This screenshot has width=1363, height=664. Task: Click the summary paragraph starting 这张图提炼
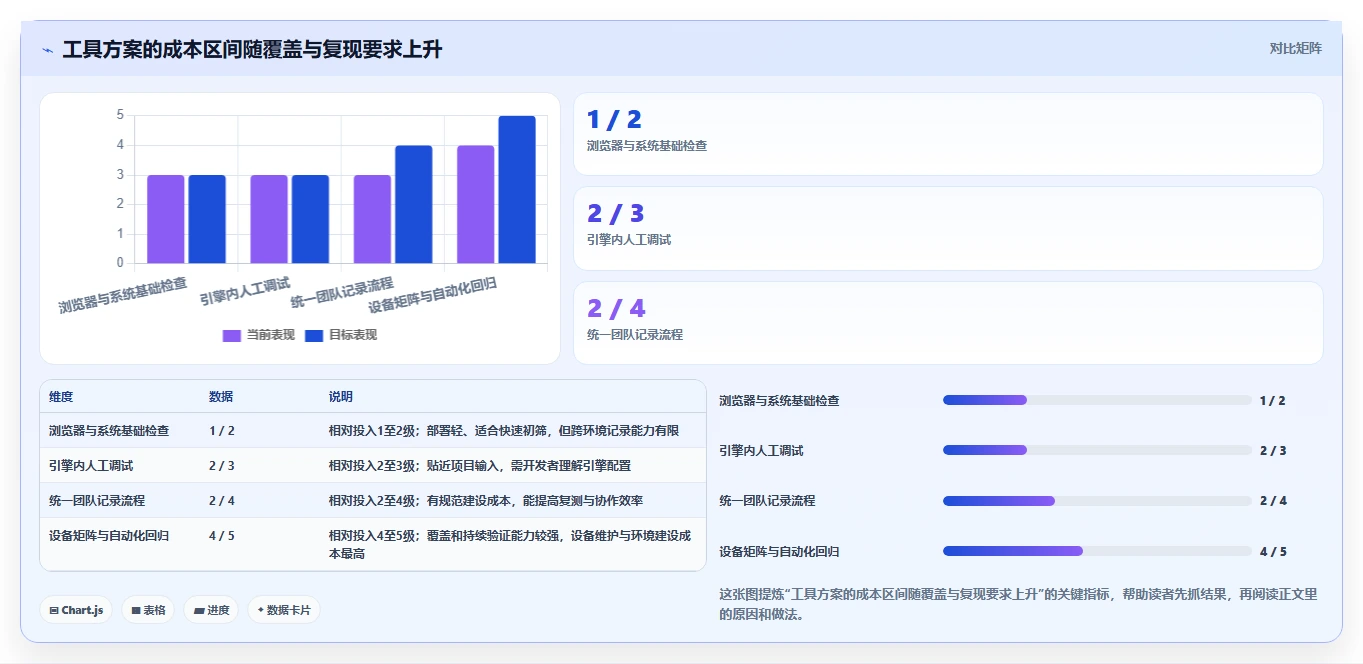1018,604
